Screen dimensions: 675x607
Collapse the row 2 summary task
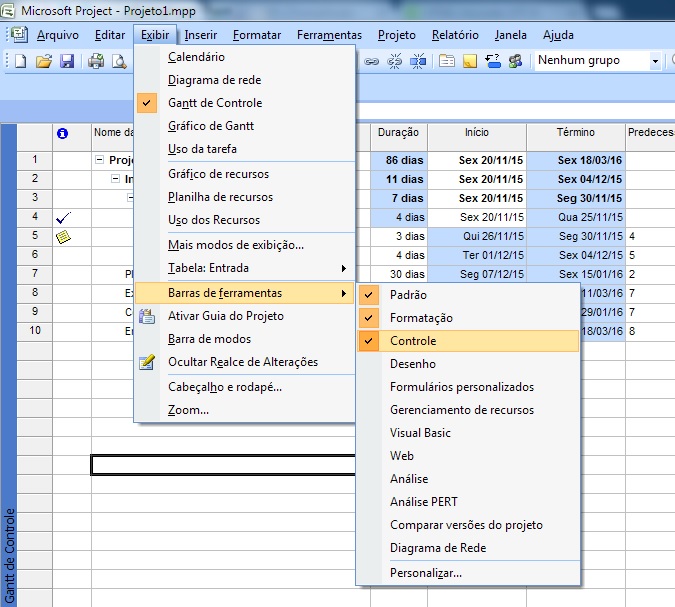coord(115,179)
